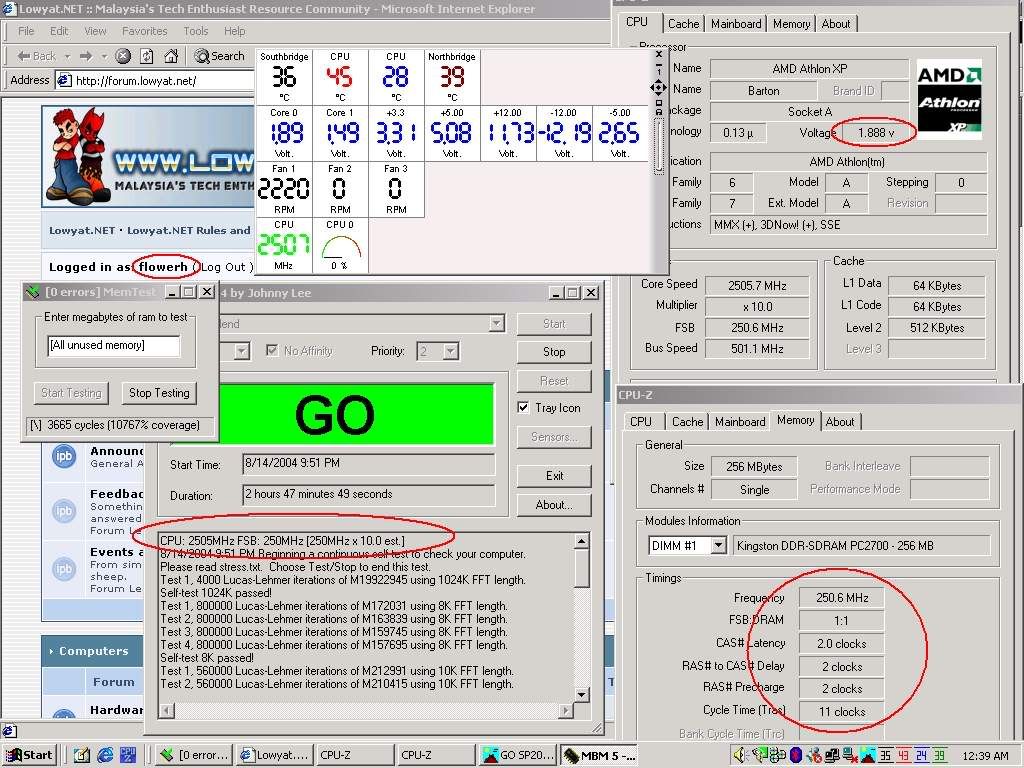Click the log horizontal scroll right arrow
This screenshot has height=768, width=1024.
[566, 710]
